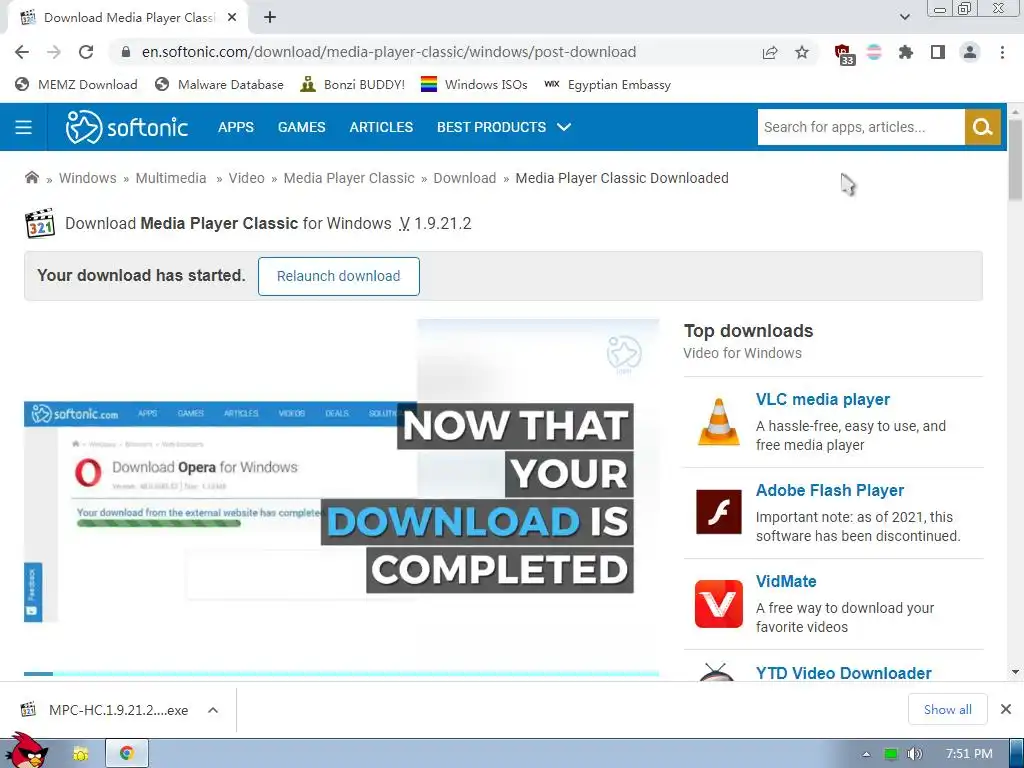Open the taskbar folder icon
1024x768 pixels.
click(80, 754)
